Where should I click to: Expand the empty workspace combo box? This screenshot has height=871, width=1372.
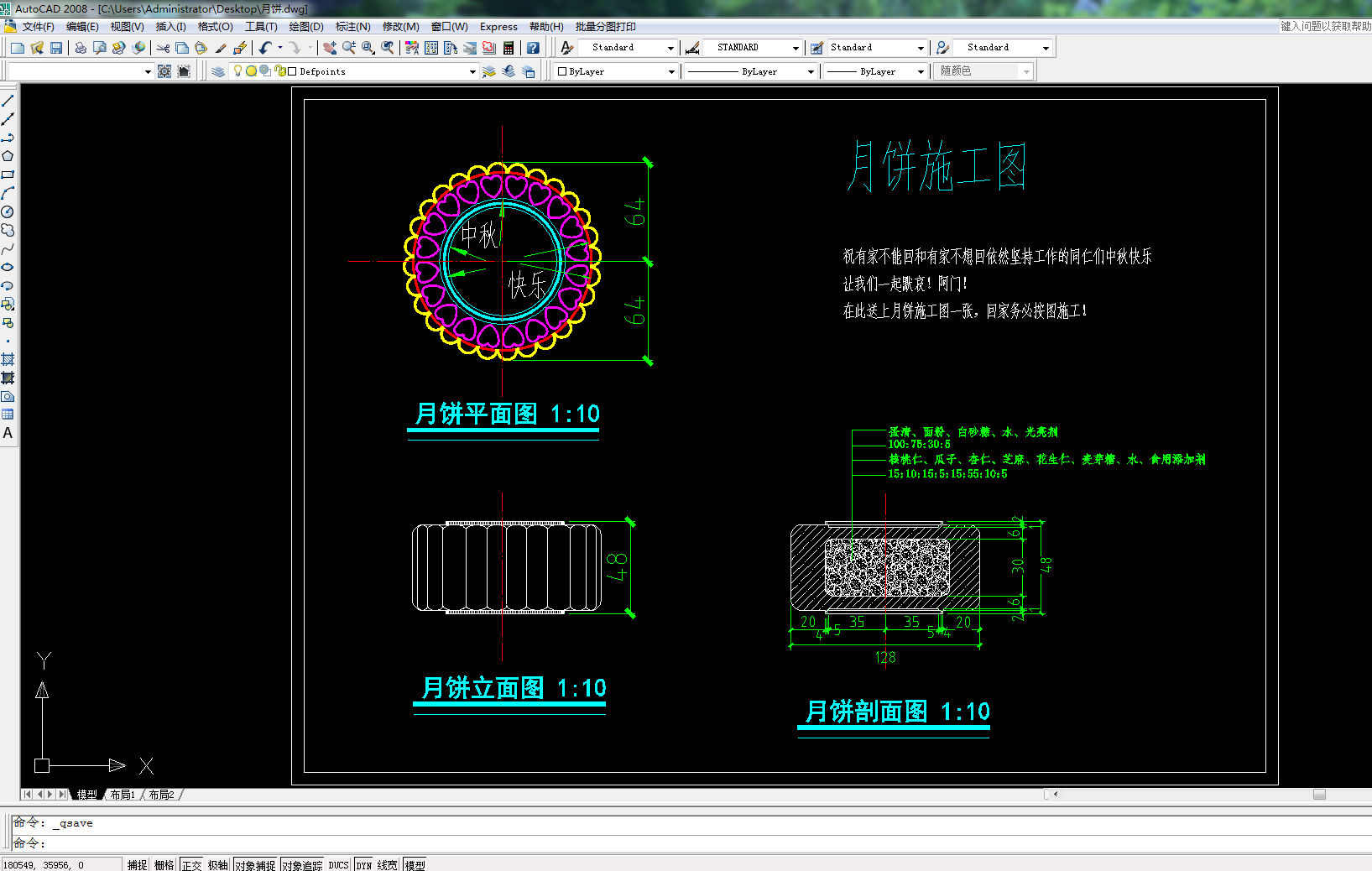(148, 72)
